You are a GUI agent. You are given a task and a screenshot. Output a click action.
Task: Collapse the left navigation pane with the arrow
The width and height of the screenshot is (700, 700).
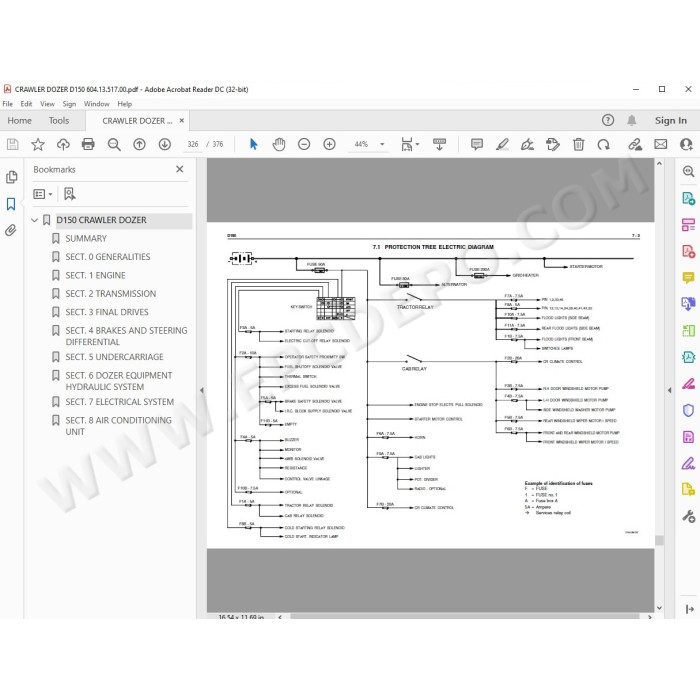pyautogui.click(x=201, y=390)
